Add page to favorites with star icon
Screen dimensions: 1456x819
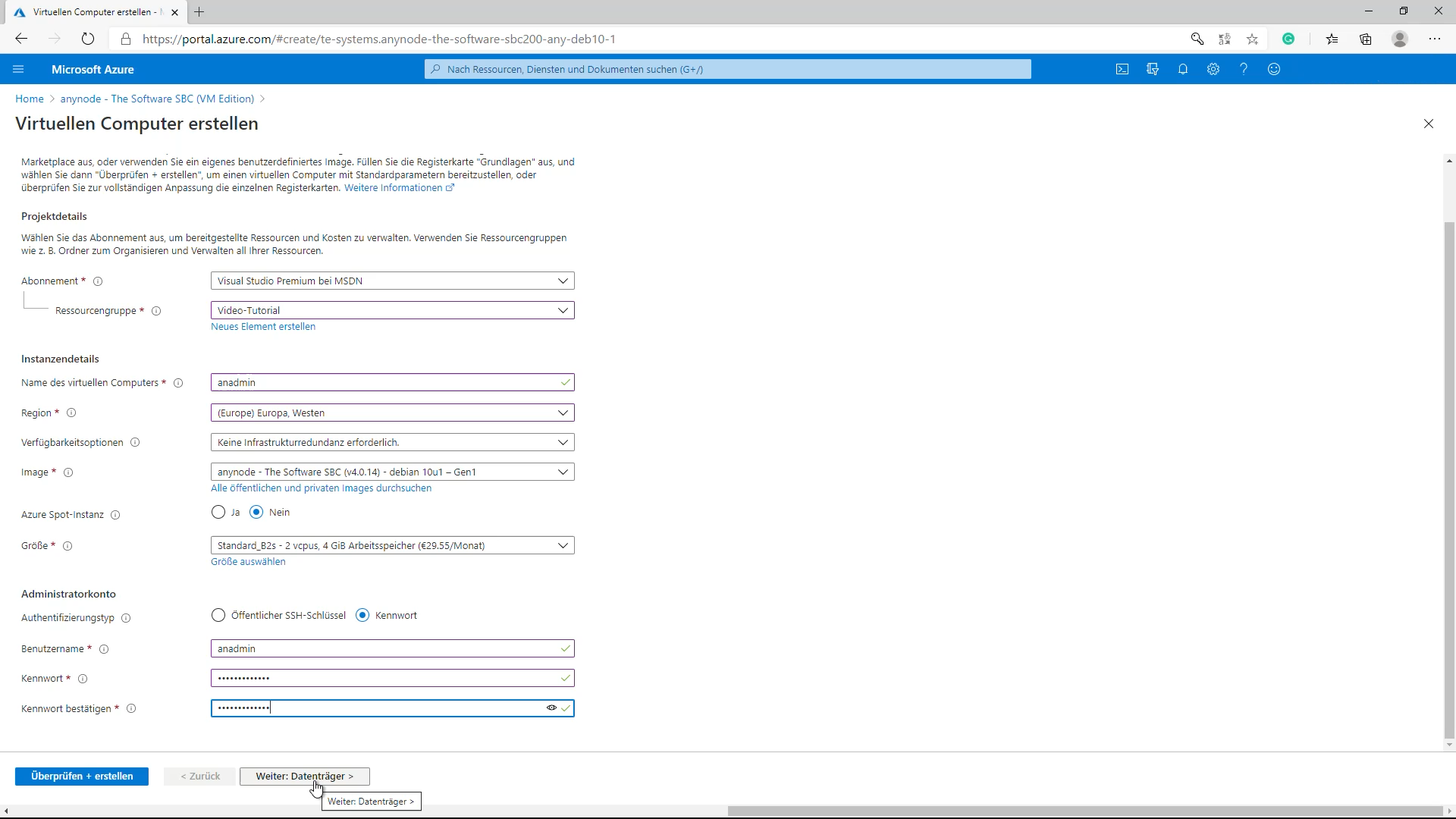pos(1253,39)
